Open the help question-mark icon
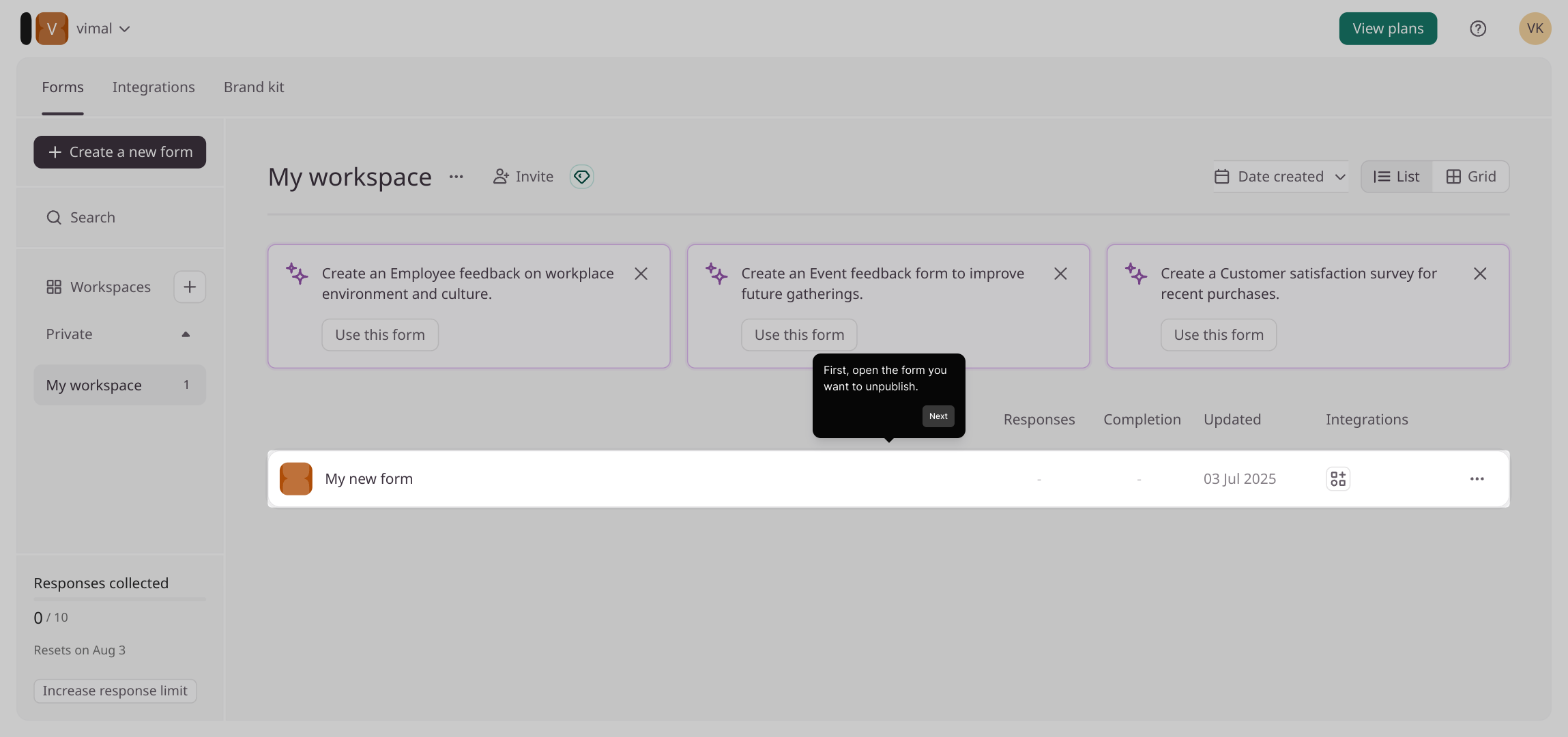 1478,29
